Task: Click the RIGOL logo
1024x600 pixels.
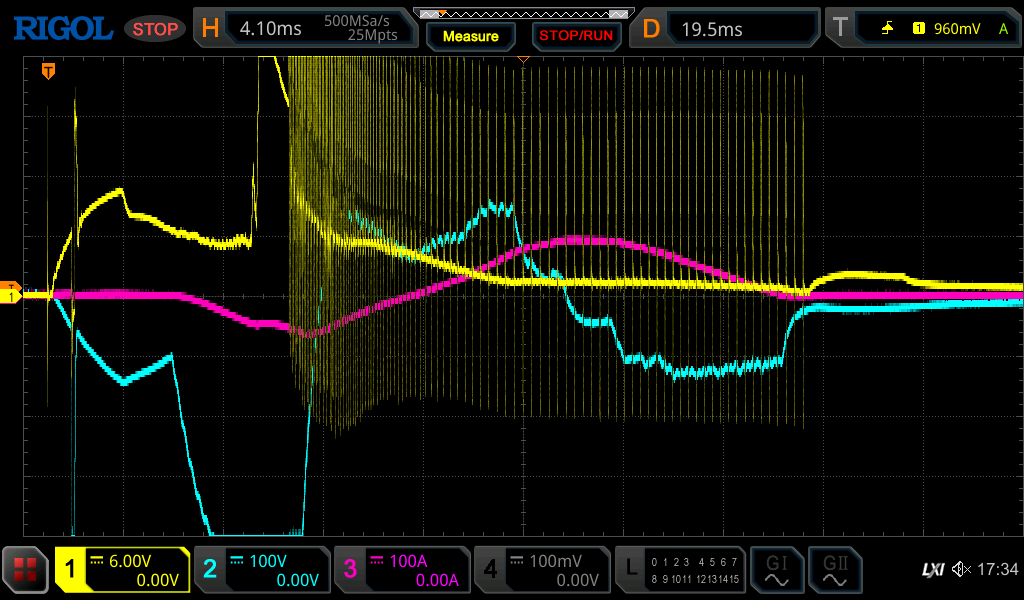Action: coord(62,29)
